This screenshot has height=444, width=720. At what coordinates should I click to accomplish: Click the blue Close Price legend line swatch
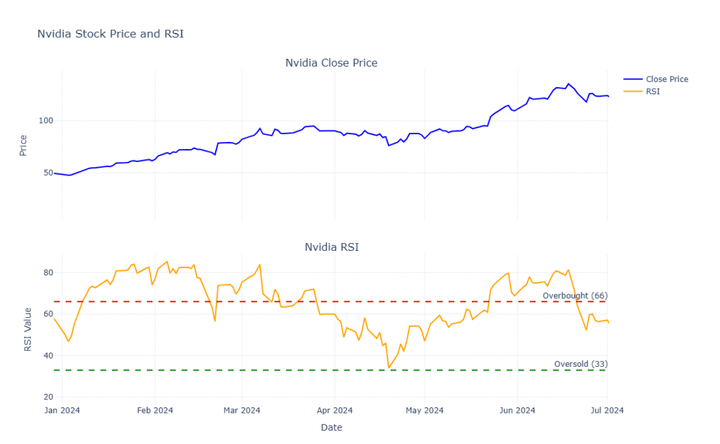pos(633,78)
